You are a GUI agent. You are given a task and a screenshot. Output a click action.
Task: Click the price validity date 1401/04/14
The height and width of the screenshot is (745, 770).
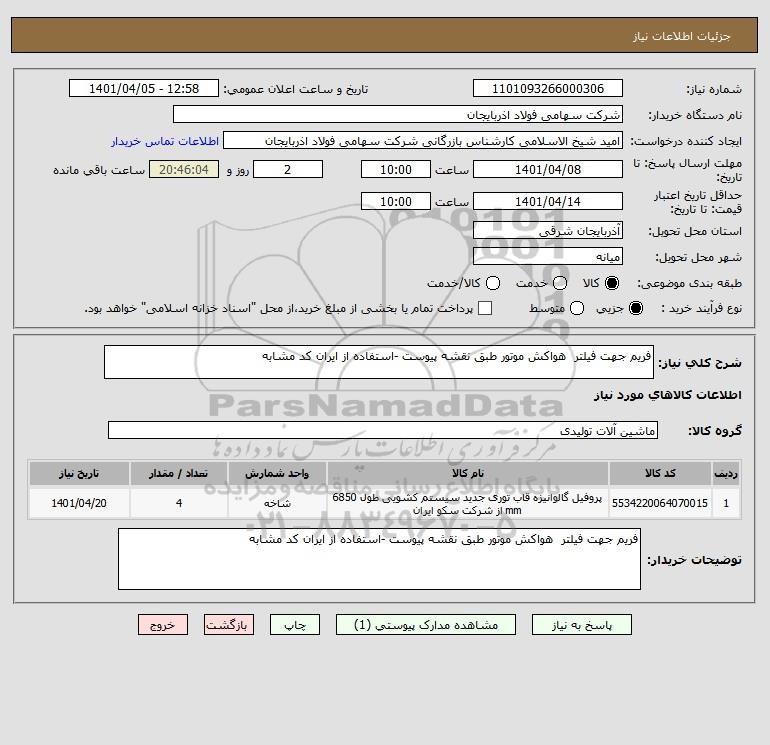(548, 201)
